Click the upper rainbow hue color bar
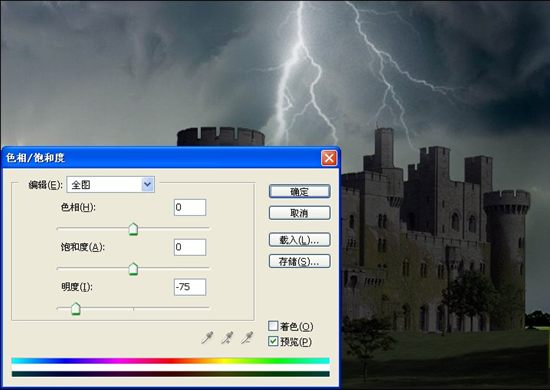Viewport: 550px width, 390px height. 170,361
